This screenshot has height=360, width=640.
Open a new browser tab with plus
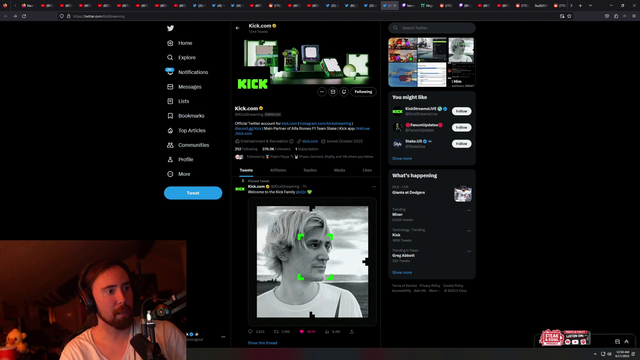pos(580,6)
